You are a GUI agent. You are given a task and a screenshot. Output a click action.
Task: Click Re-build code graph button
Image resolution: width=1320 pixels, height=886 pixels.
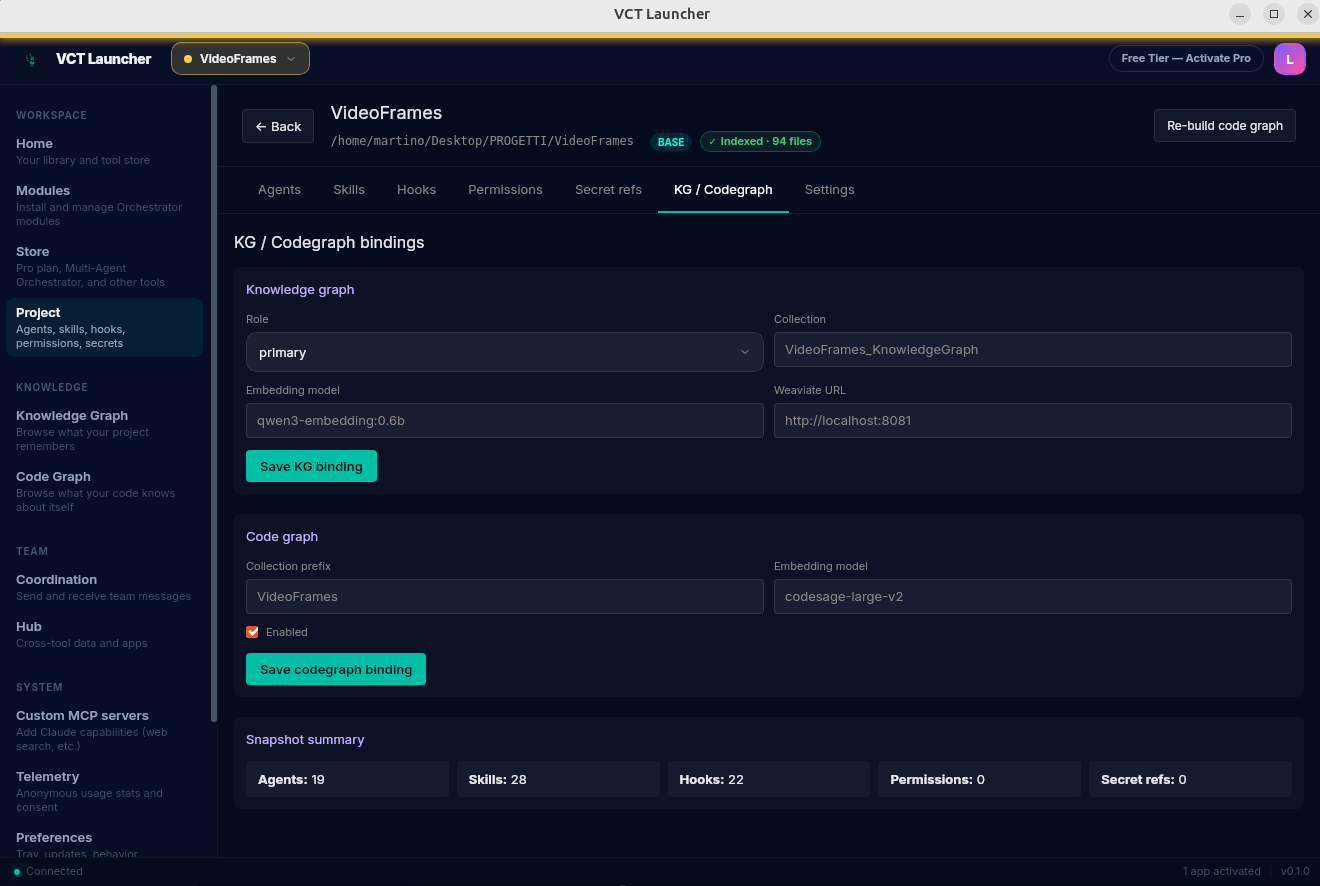(1224, 126)
